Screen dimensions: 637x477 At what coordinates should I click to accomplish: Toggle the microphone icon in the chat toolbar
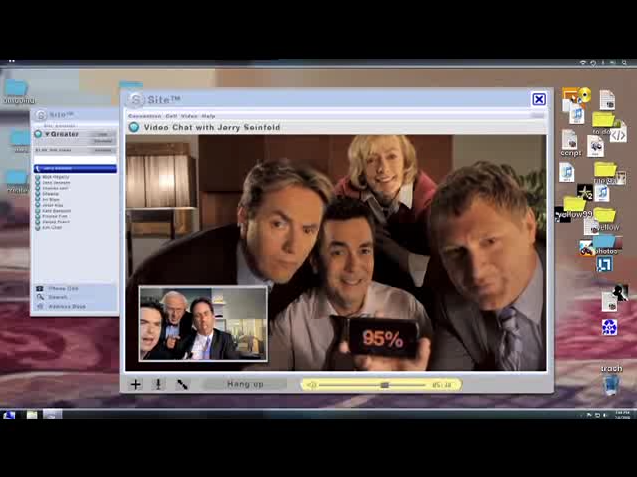[158, 384]
